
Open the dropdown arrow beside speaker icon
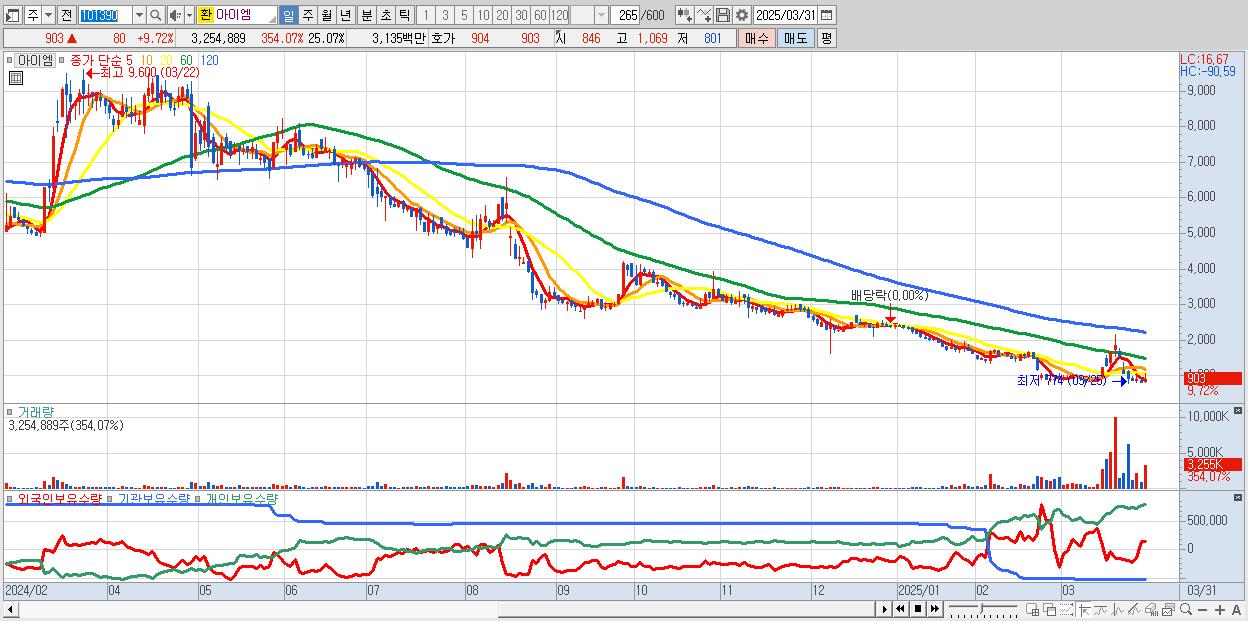[x=189, y=15]
